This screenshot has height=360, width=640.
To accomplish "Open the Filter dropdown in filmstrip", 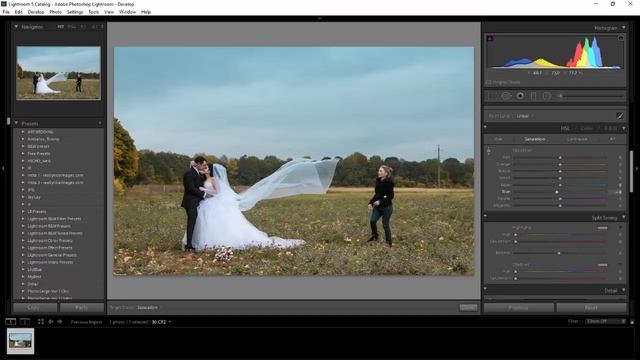I will [605, 321].
